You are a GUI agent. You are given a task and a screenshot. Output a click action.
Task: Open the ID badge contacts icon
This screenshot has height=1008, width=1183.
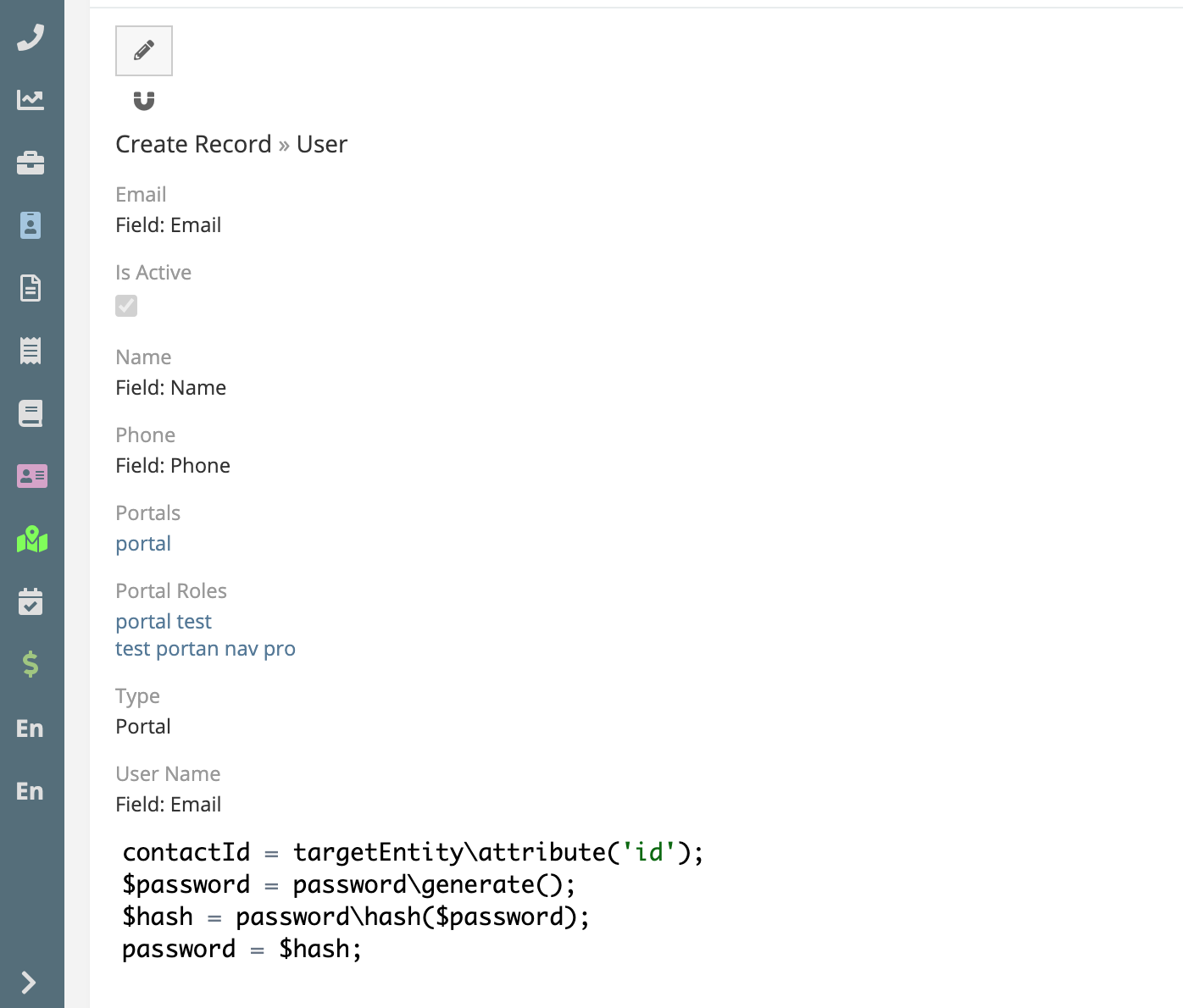[x=31, y=225]
